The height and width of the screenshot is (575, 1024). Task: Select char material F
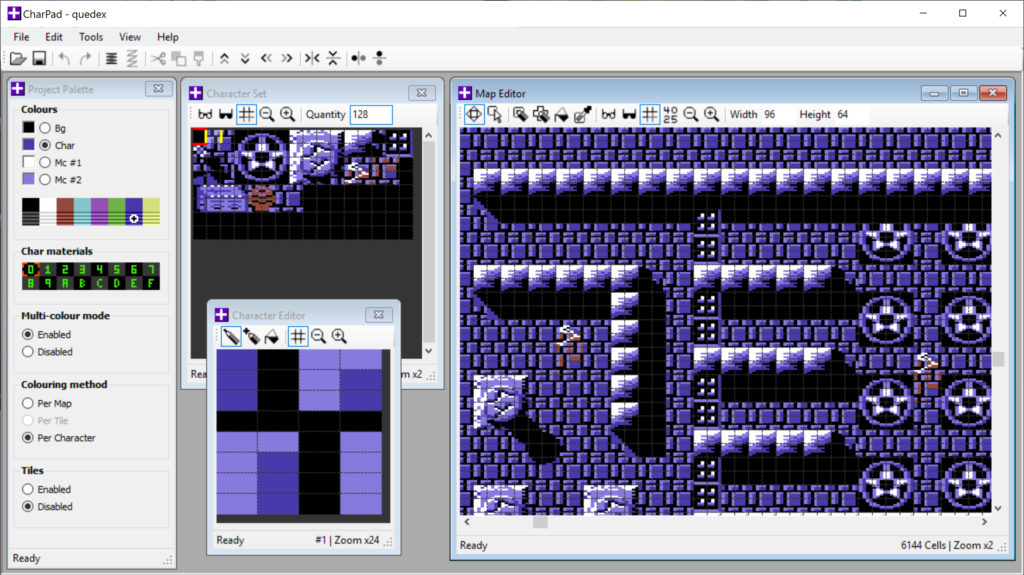(151, 283)
